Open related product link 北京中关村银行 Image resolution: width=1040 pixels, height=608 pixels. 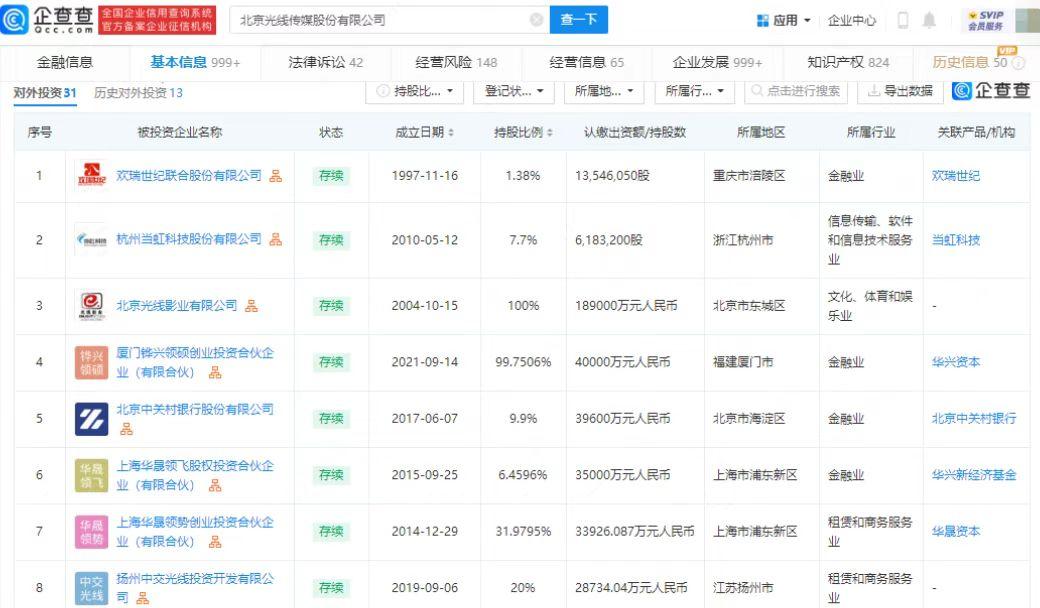pos(974,418)
